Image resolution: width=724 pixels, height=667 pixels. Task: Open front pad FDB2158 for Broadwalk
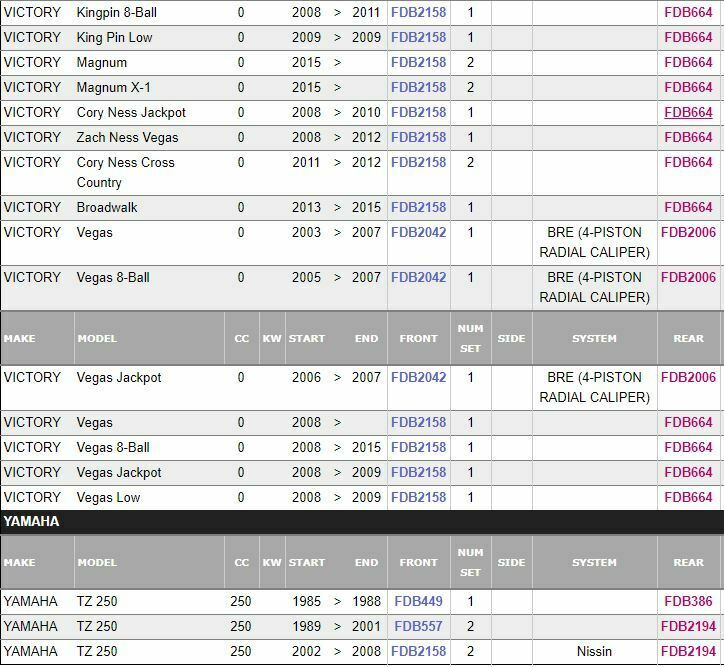[x=418, y=207]
